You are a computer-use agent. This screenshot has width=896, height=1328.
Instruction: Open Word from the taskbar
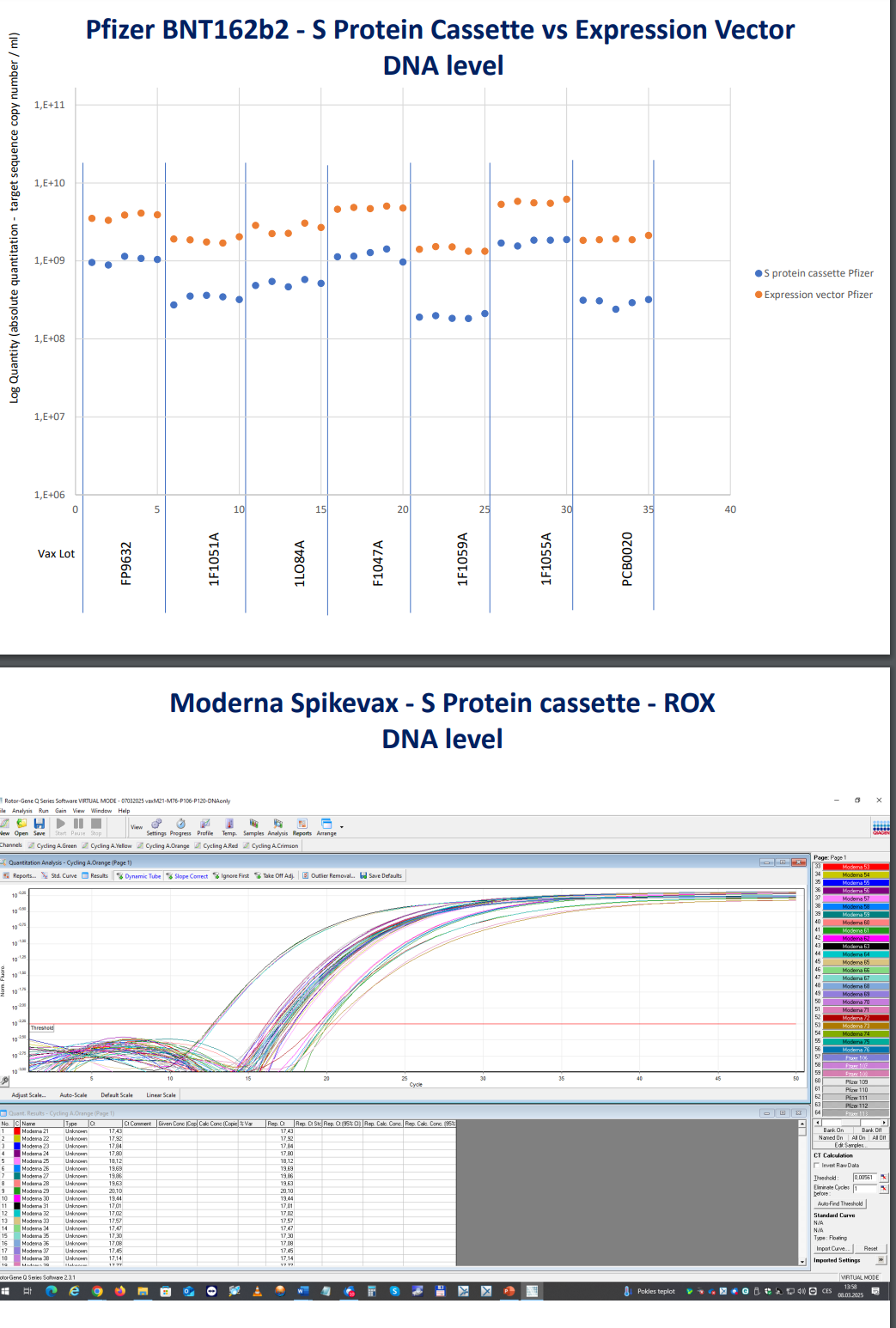302,1291
